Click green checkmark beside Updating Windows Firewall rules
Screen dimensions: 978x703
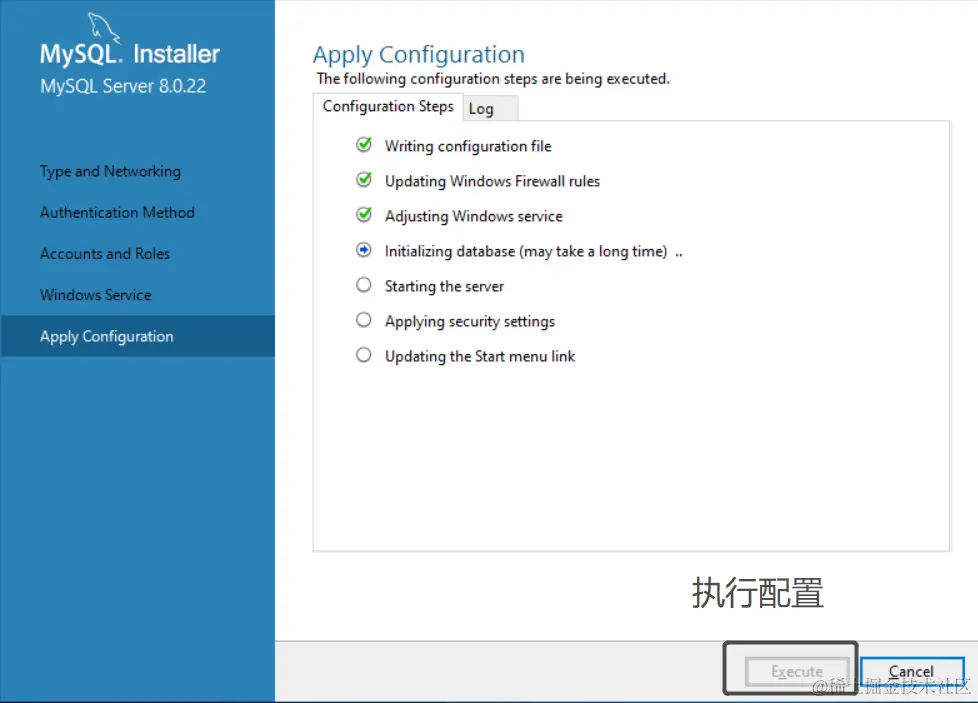coord(364,180)
